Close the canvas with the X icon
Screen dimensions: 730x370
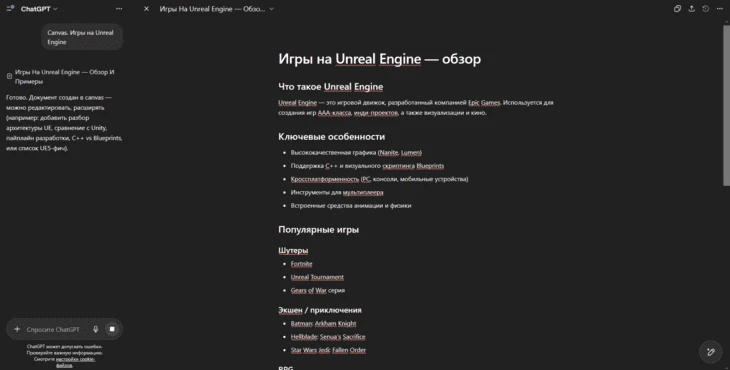click(x=146, y=9)
